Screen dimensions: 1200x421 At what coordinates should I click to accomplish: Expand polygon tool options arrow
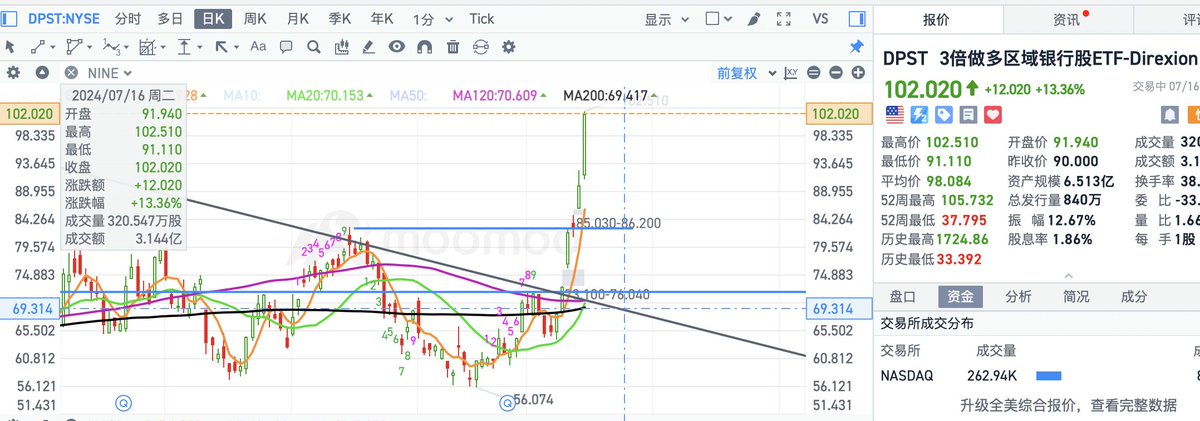88,46
